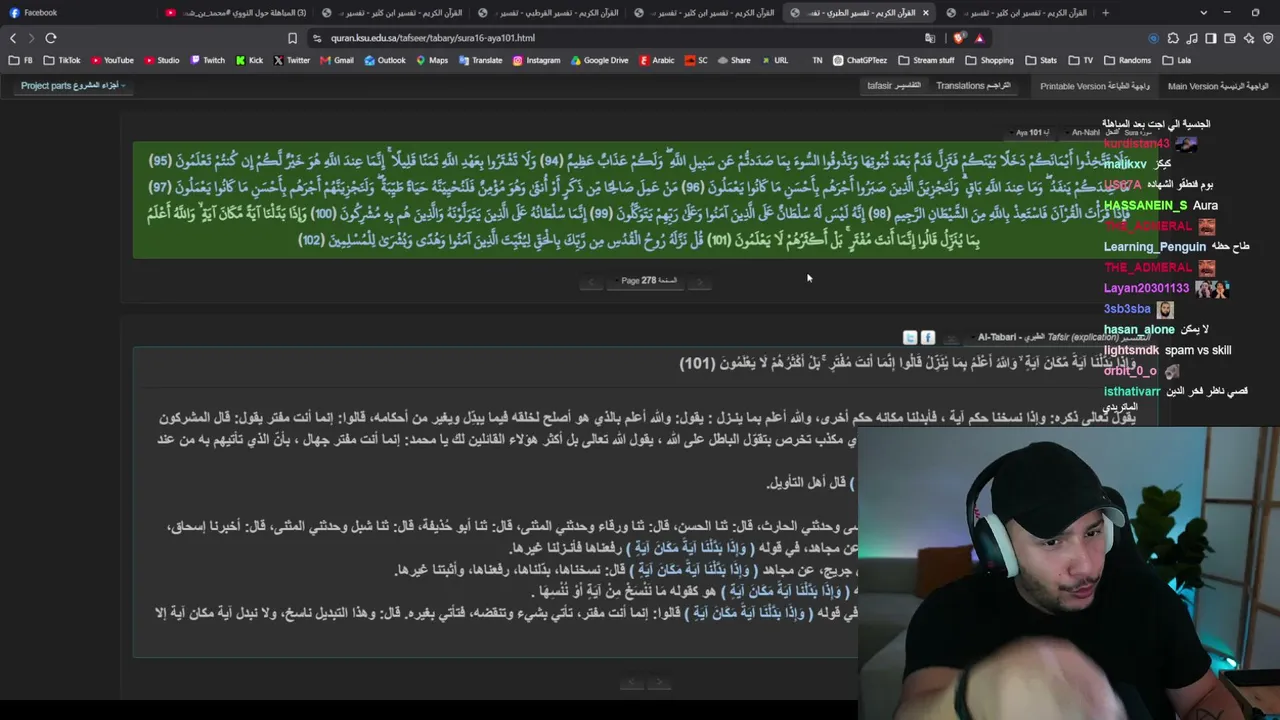Open the URL bookmark

tap(775, 60)
